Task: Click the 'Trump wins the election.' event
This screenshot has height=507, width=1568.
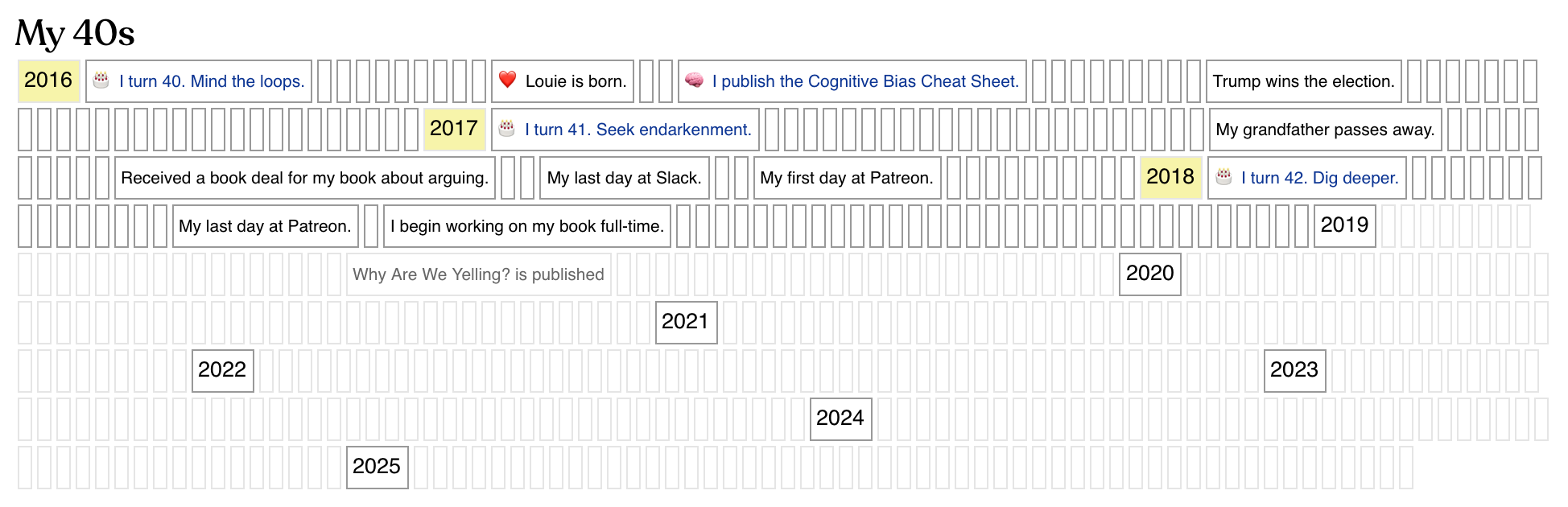Action: coord(1303,81)
